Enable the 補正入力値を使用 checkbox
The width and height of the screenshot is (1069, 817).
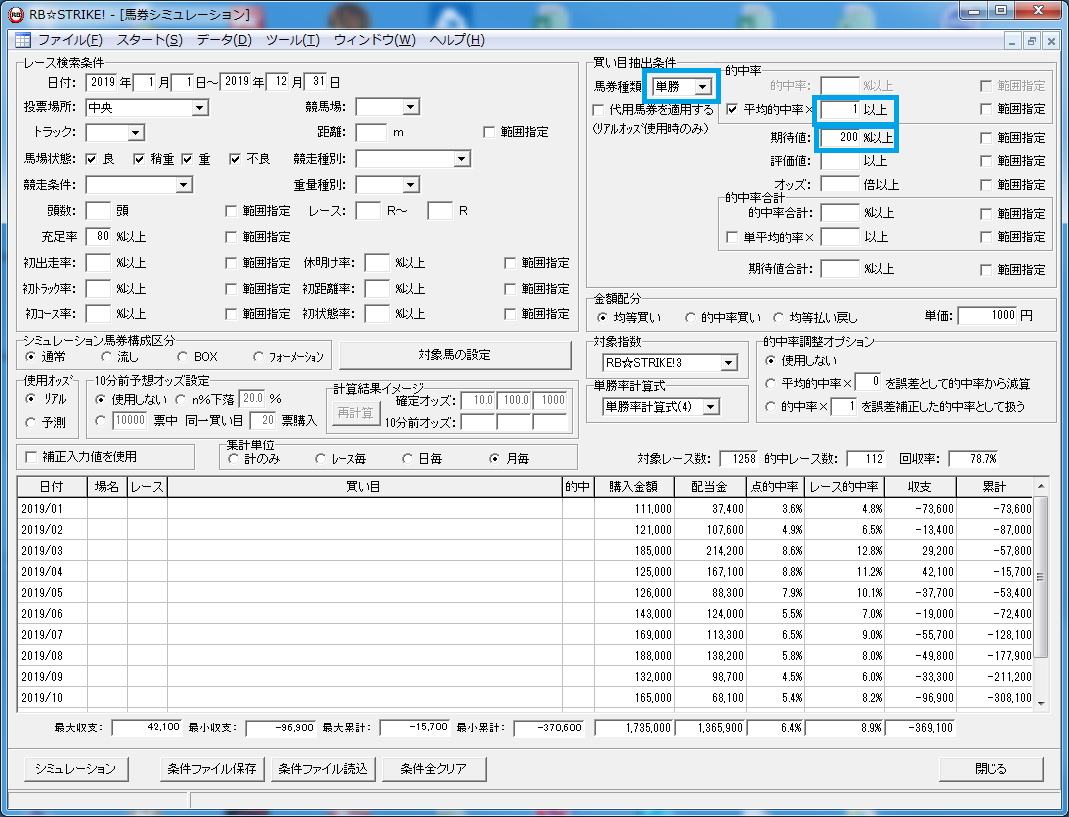click(31, 457)
